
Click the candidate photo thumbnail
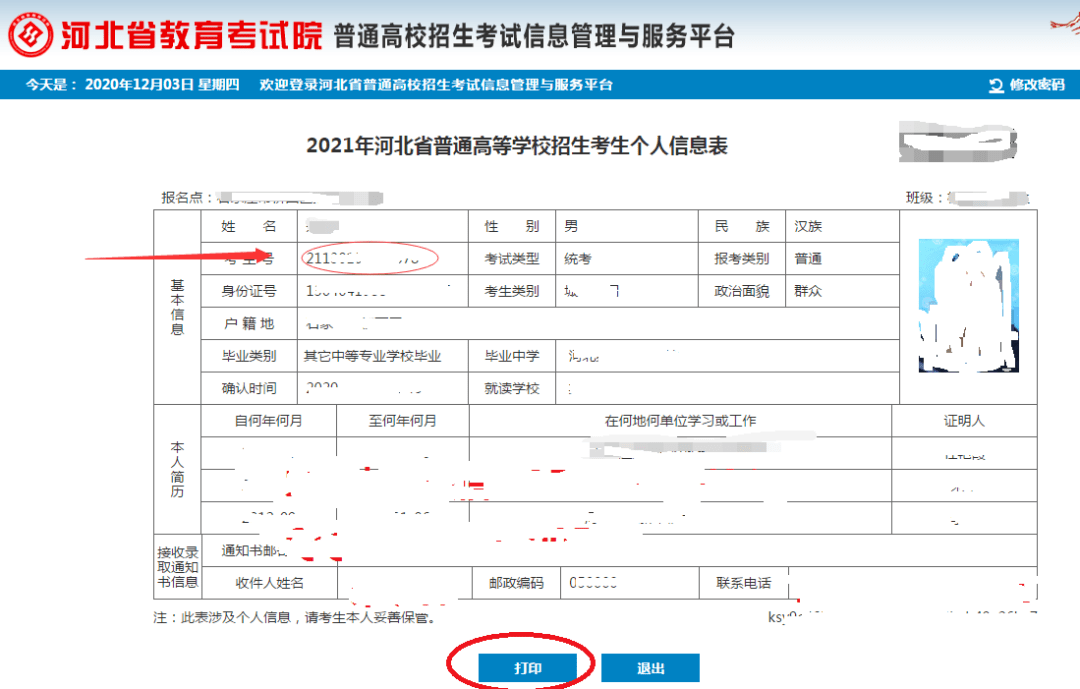click(x=967, y=305)
